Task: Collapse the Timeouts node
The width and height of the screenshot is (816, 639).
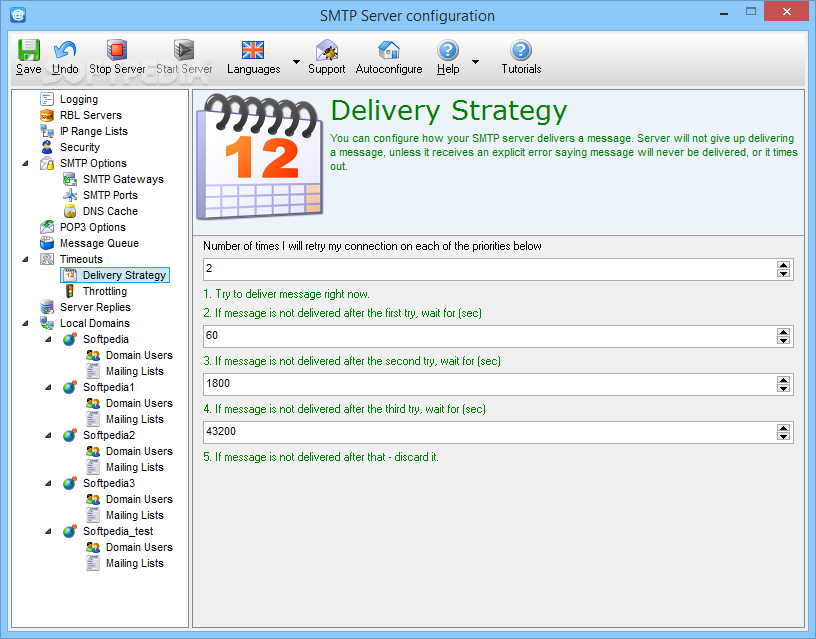Action: (26, 259)
